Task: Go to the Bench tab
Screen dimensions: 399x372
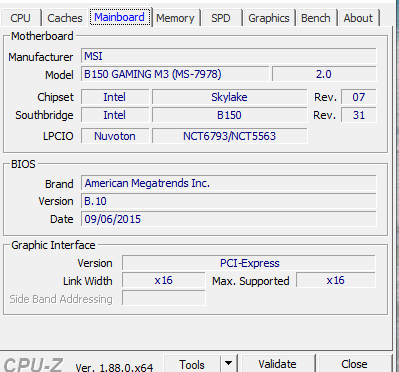Action: coord(316,18)
